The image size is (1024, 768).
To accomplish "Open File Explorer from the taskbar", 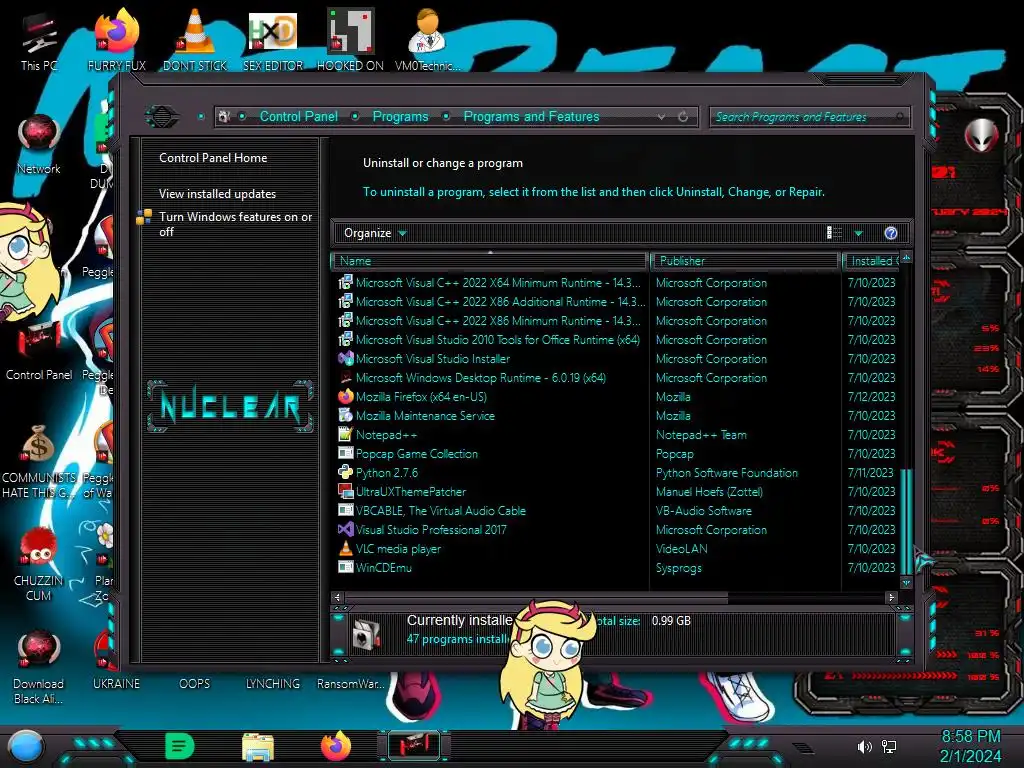I will 258,746.
